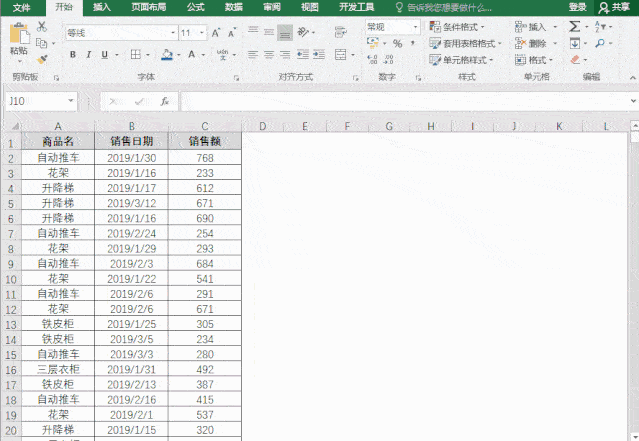Image resolution: width=639 pixels, height=441 pixels.
Task: Select the Format Painter brush icon
Action: click(42, 60)
